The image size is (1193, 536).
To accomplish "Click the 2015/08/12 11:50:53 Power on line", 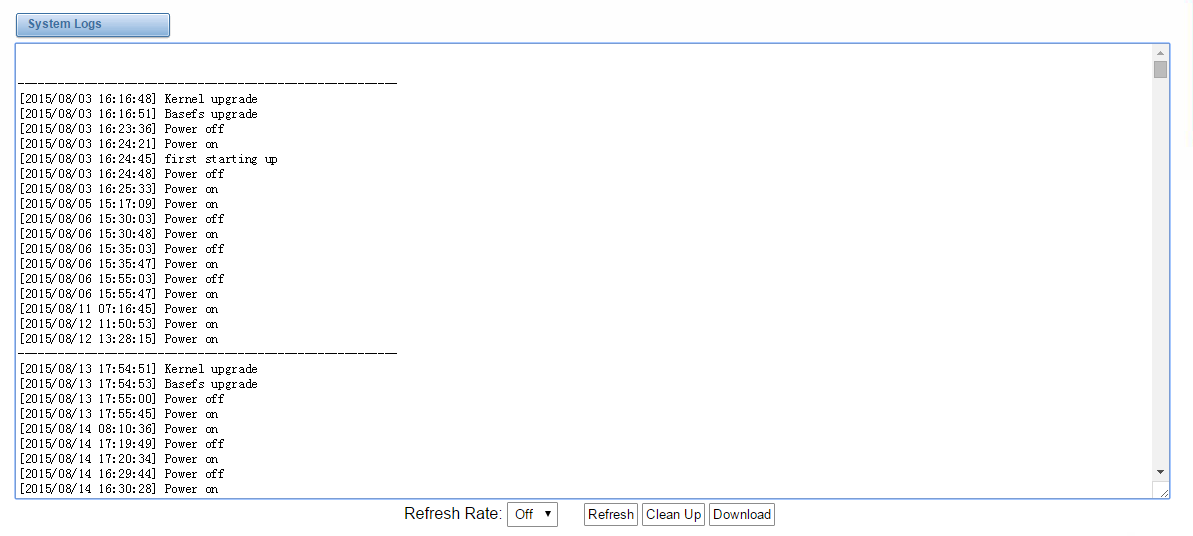I will click(x=119, y=324).
